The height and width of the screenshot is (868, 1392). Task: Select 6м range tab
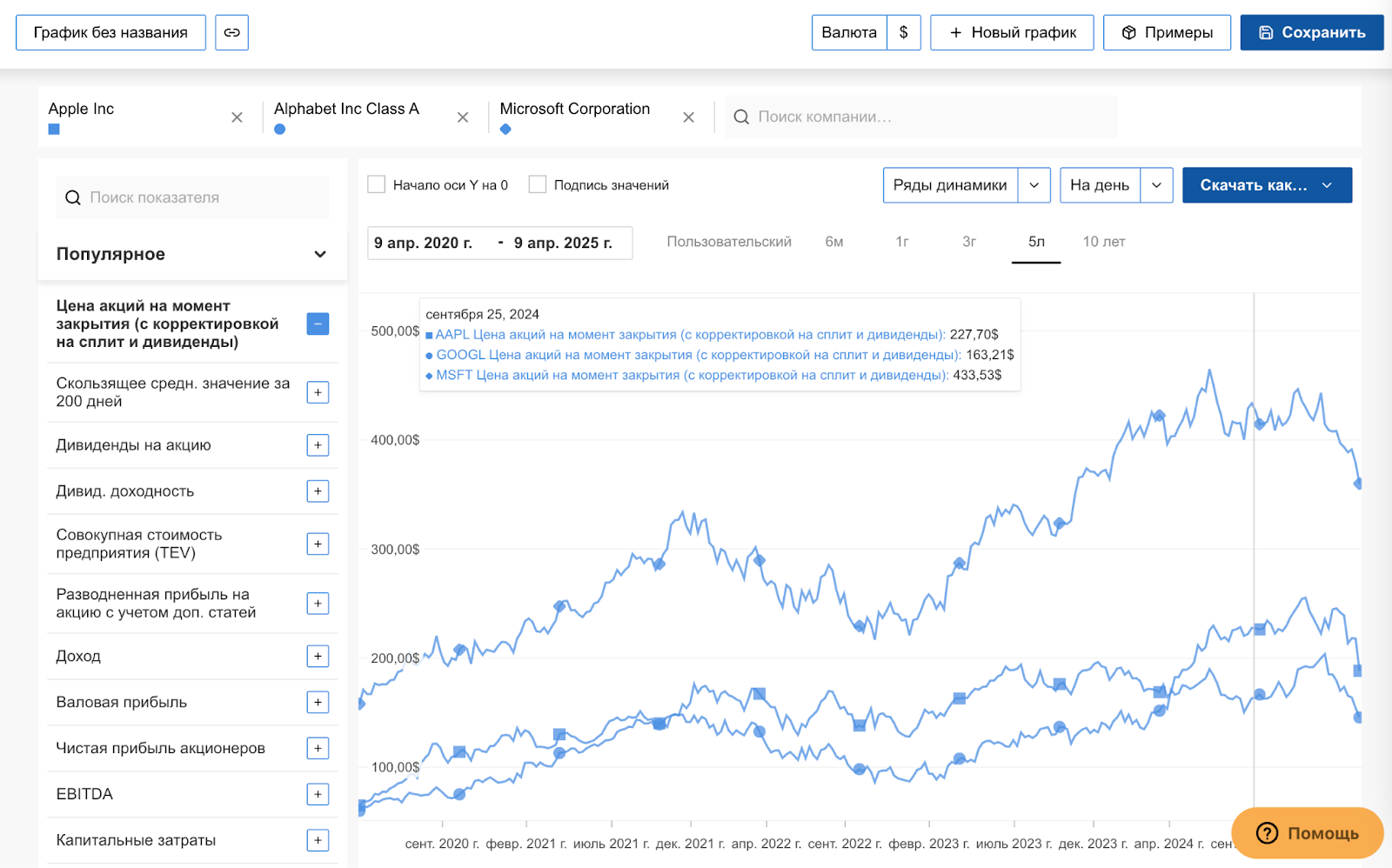[x=834, y=242]
